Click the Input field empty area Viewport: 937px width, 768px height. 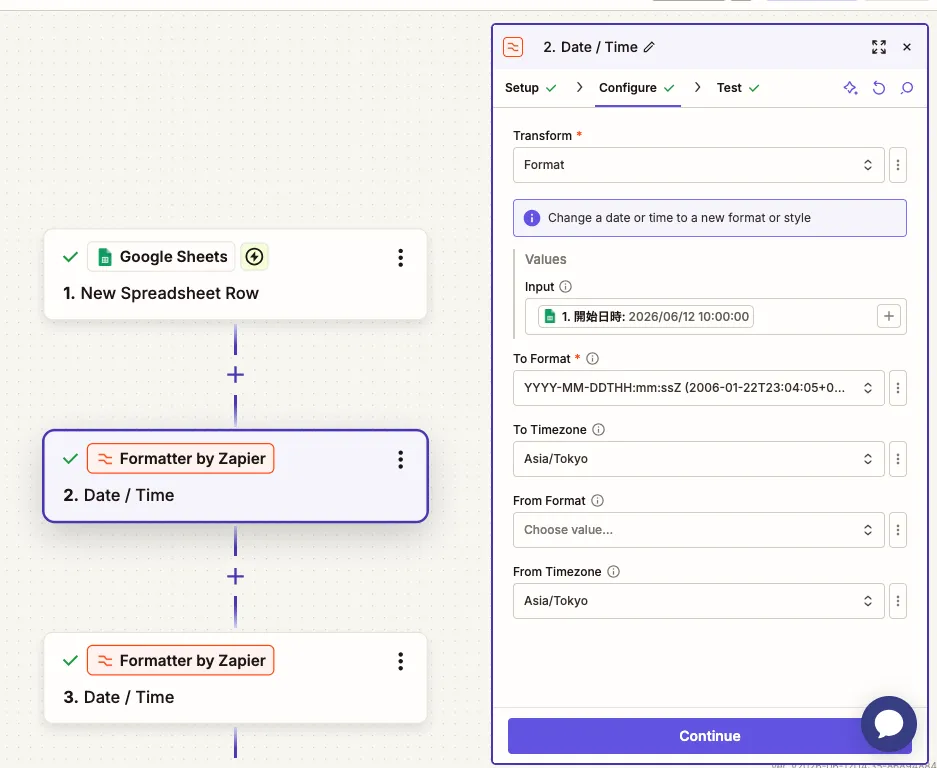click(x=814, y=316)
